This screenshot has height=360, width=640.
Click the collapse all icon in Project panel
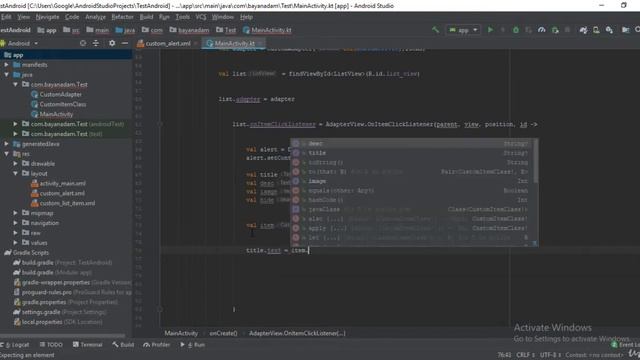click(96, 43)
